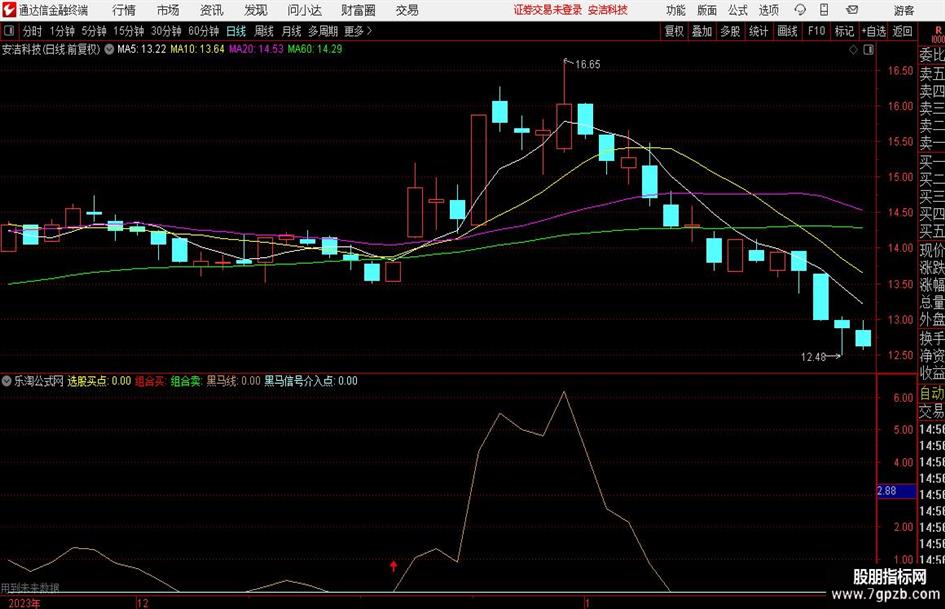The image size is (945, 609).
Task: Open the 市场 menu
Action: point(168,10)
